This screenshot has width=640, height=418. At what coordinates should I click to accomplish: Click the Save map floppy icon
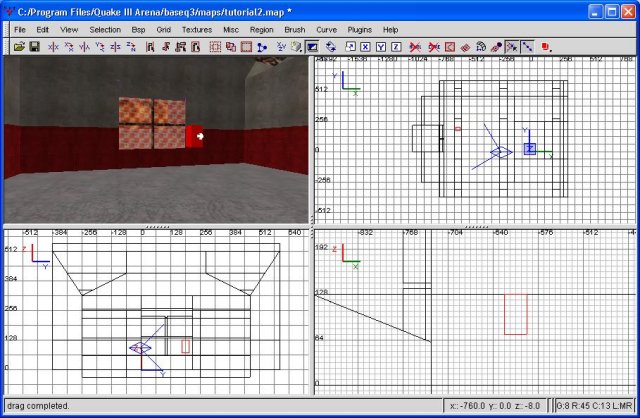[34, 47]
